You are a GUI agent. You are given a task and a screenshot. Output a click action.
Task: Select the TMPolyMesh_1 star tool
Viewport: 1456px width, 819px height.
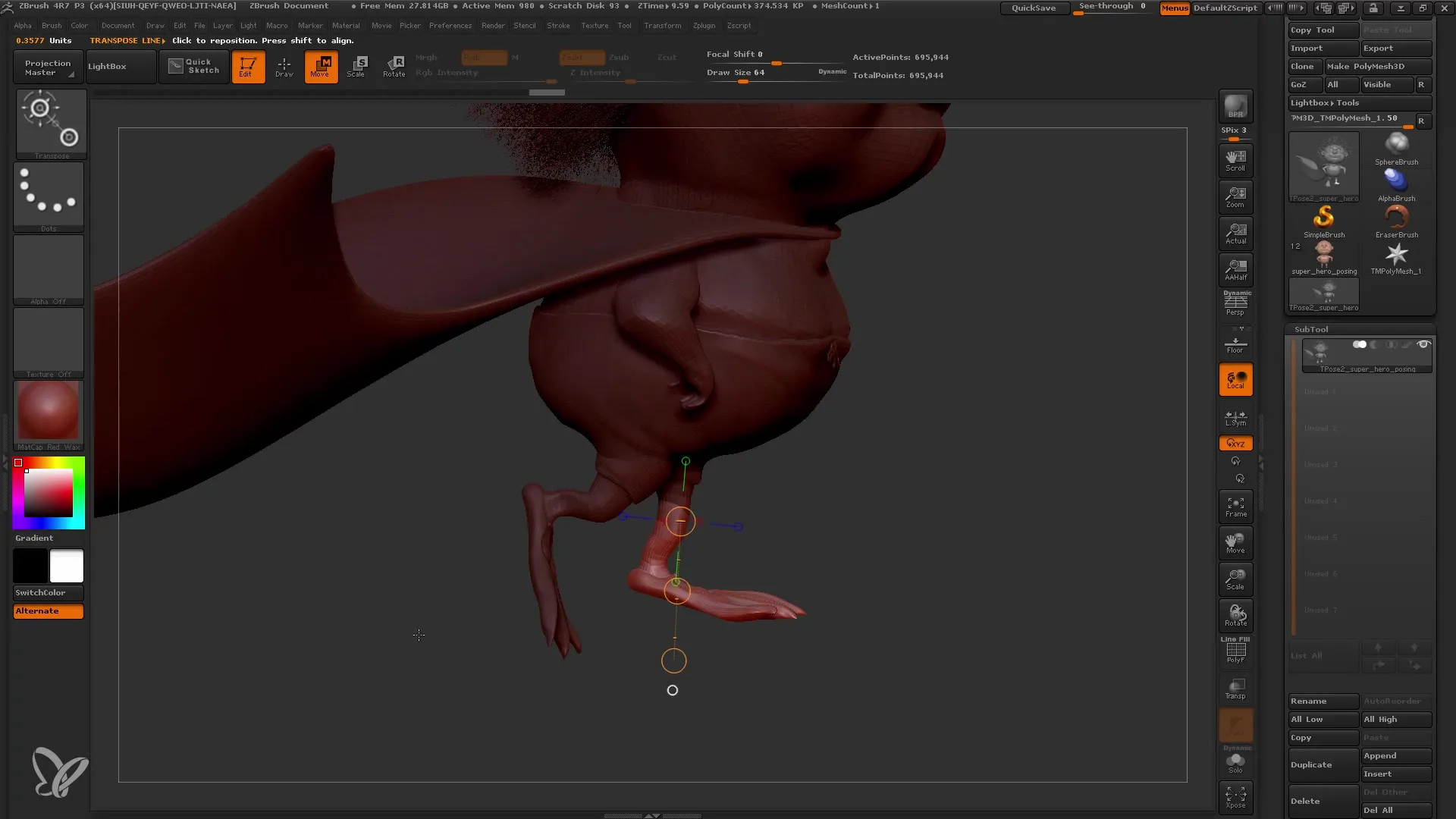pyautogui.click(x=1396, y=258)
